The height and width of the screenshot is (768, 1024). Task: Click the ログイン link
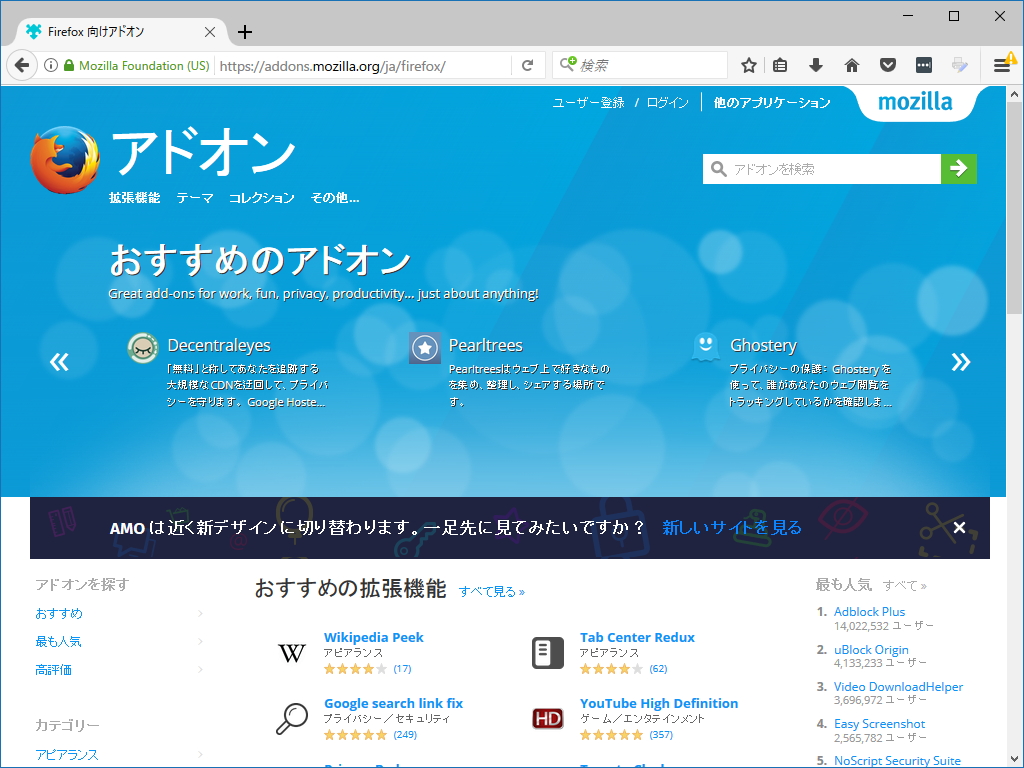(667, 101)
